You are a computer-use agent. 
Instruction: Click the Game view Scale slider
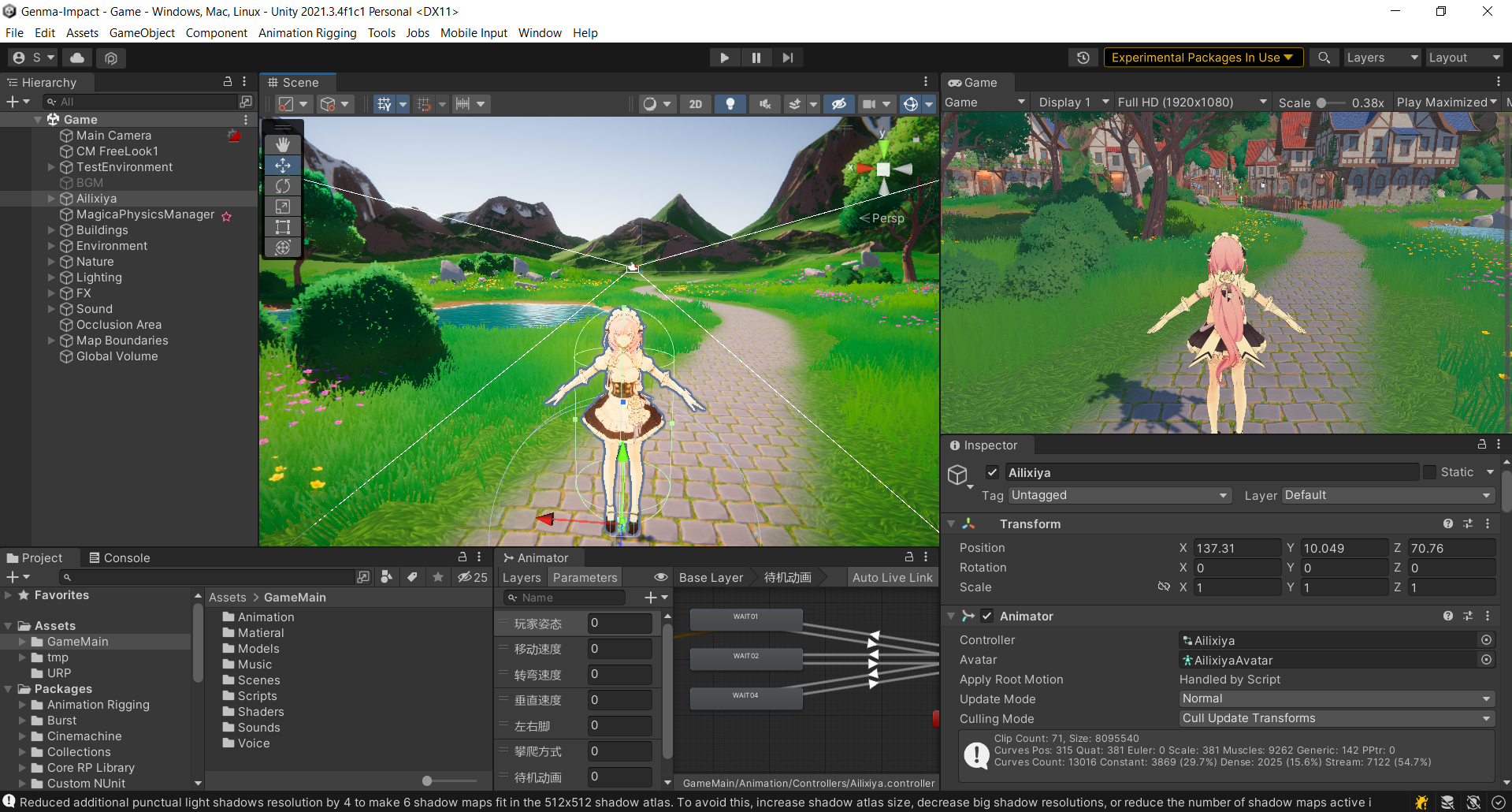pyautogui.click(x=1332, y=102)
